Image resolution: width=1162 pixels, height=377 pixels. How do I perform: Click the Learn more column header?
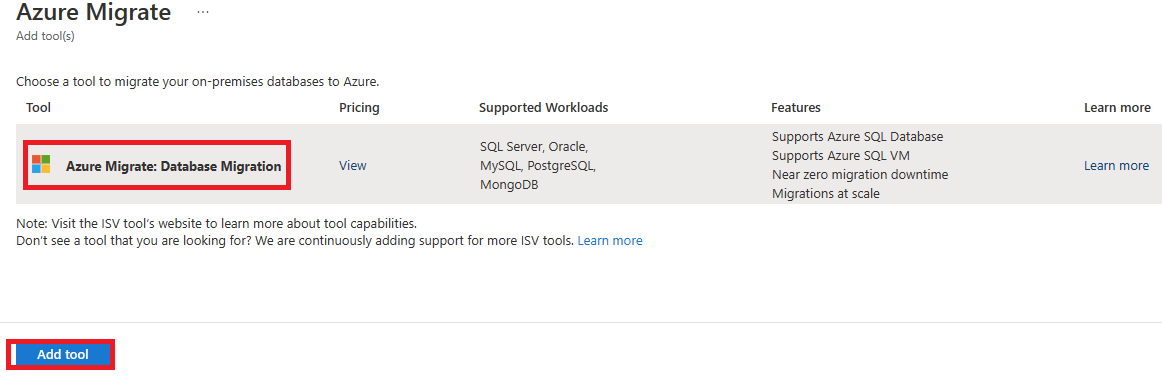coord(1117,107)
